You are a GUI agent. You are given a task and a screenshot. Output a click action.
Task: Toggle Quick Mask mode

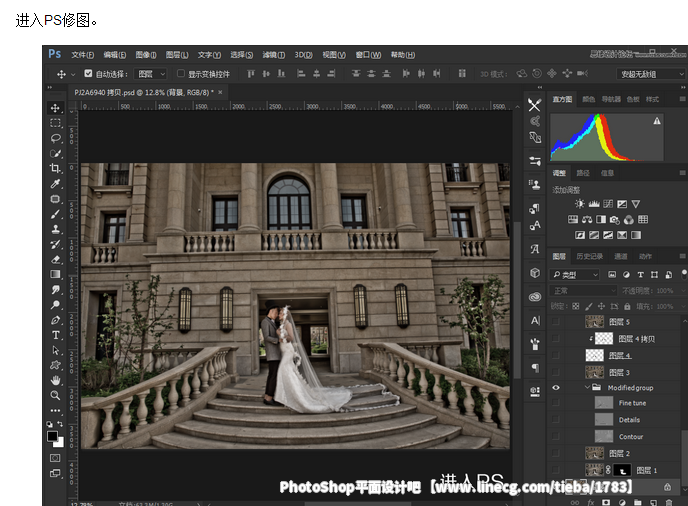55,458
